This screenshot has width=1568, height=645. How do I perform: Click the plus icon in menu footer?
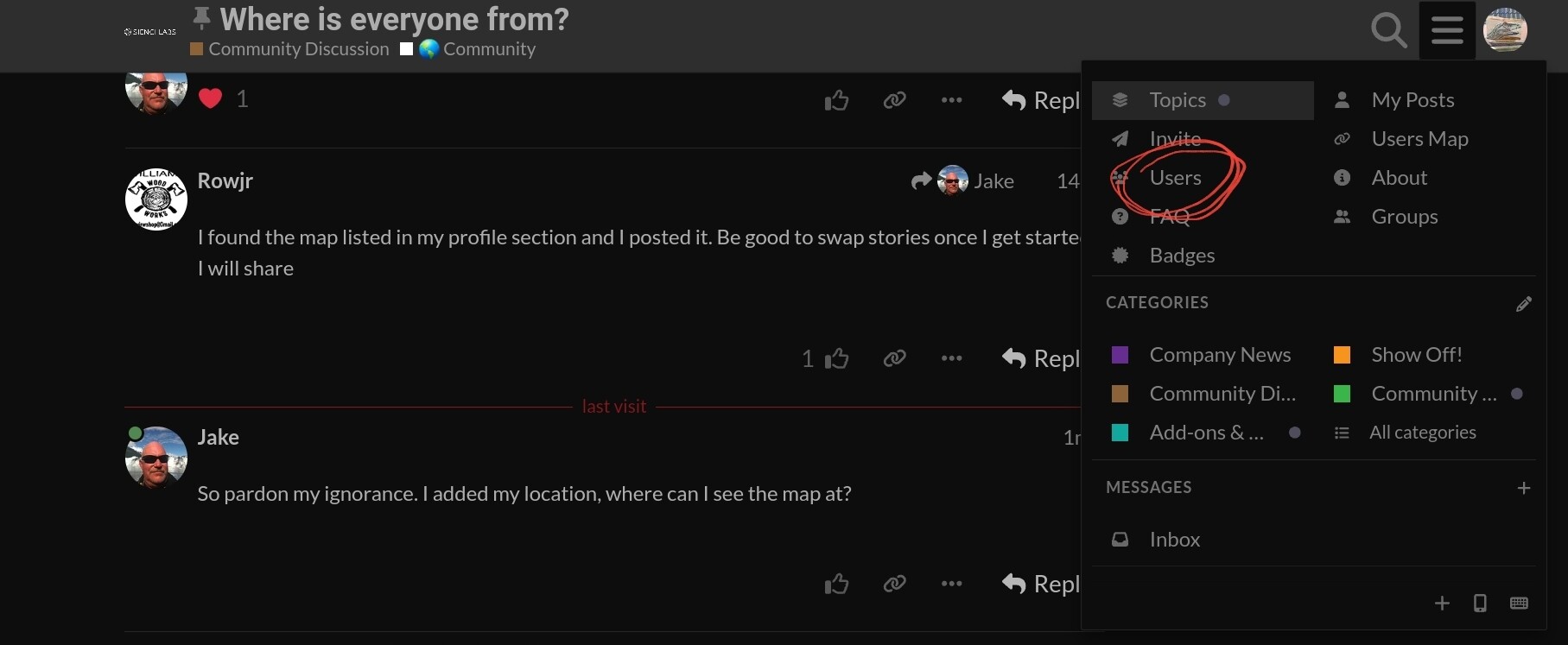[x=1442, y=603]
